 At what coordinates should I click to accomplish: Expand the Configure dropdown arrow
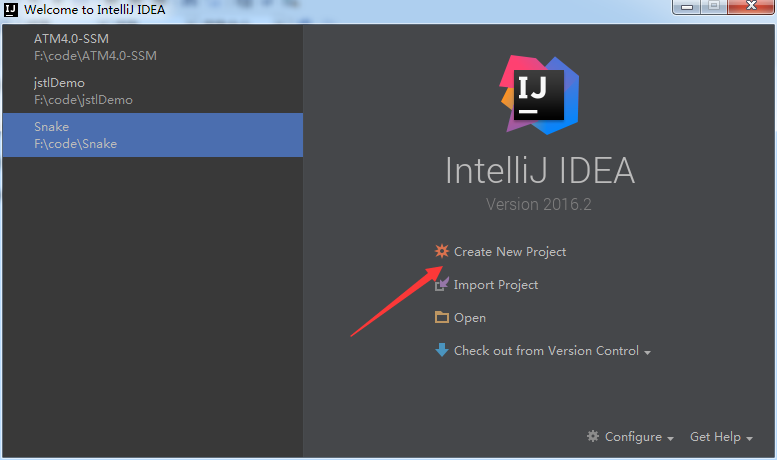(670, 439)
